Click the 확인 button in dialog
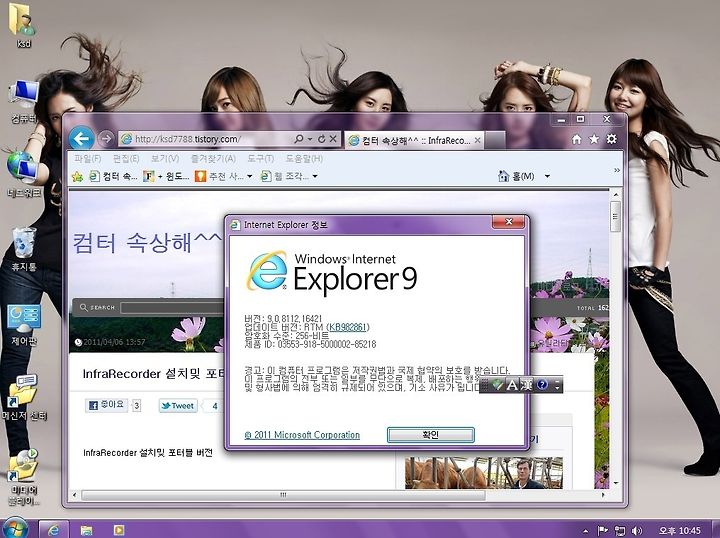This screenshot has width=720, height=538. 430,435
